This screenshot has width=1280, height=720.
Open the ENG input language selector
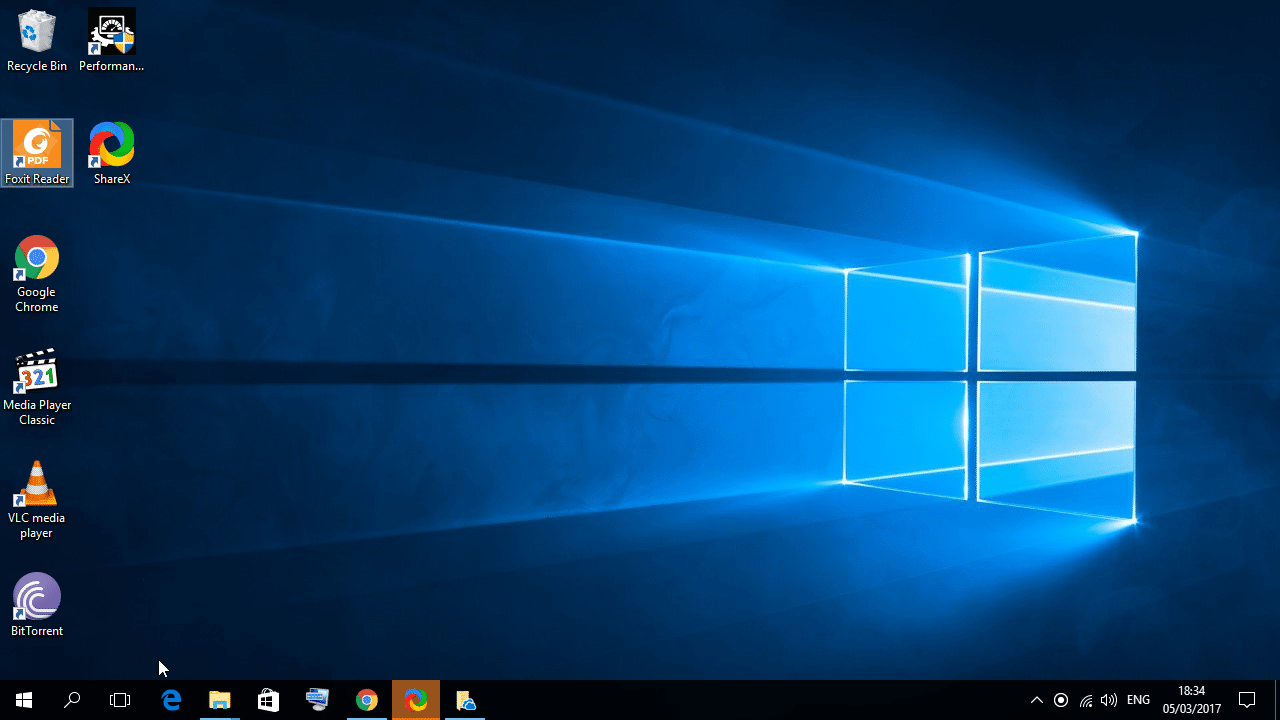(1138, 700)
